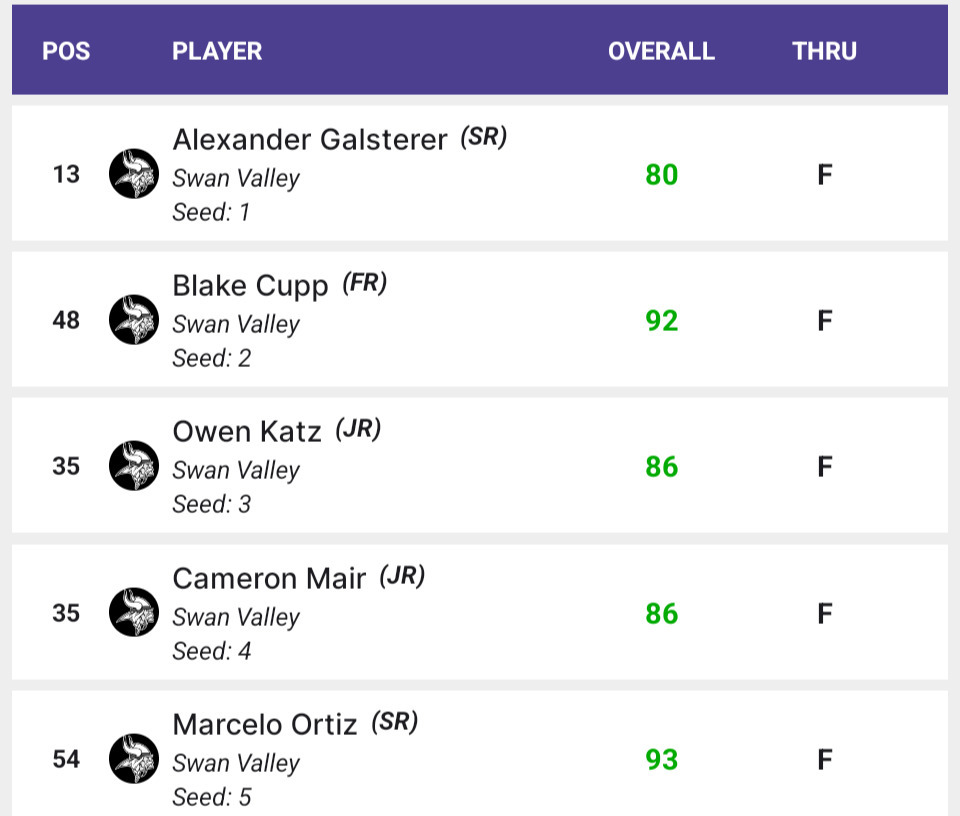Click the Swan Valley team name under Blake Cupp

[x=236, y=324]
